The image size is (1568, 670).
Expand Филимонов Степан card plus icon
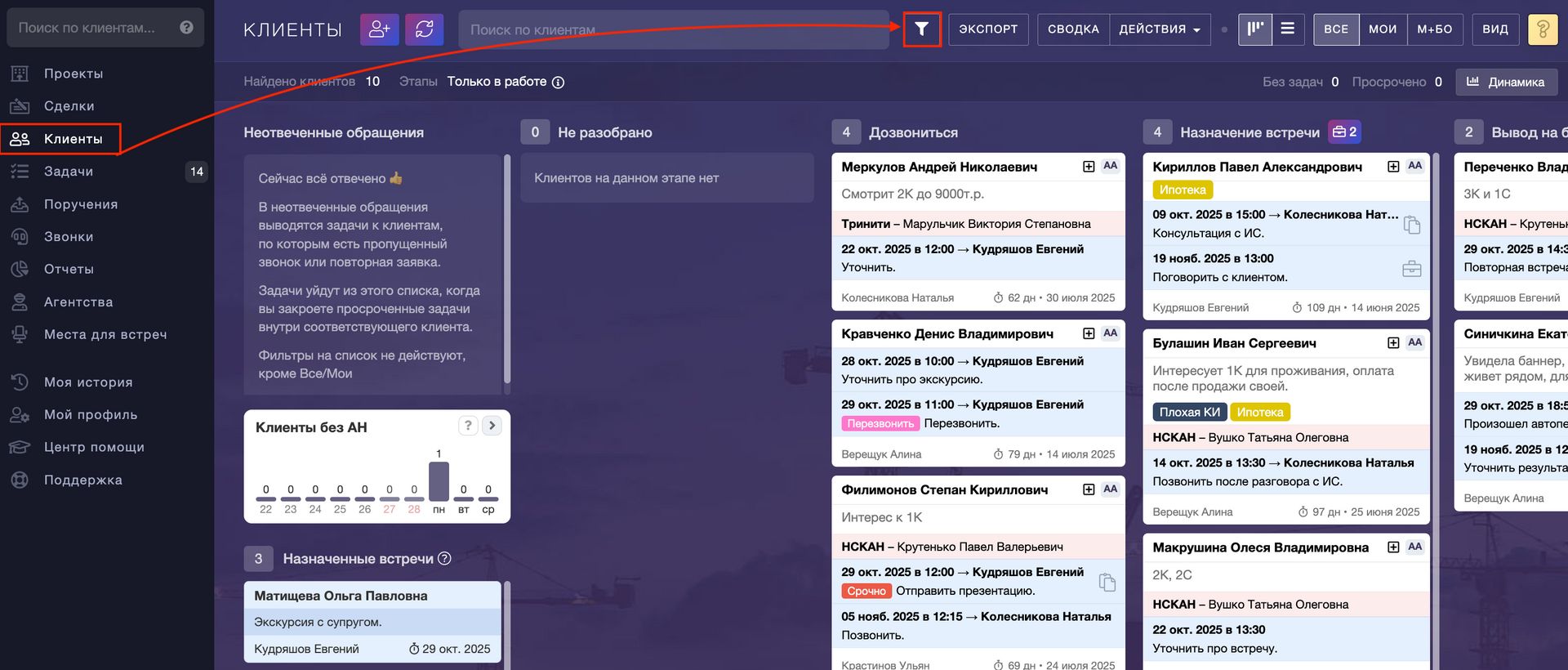[1089, 489]
